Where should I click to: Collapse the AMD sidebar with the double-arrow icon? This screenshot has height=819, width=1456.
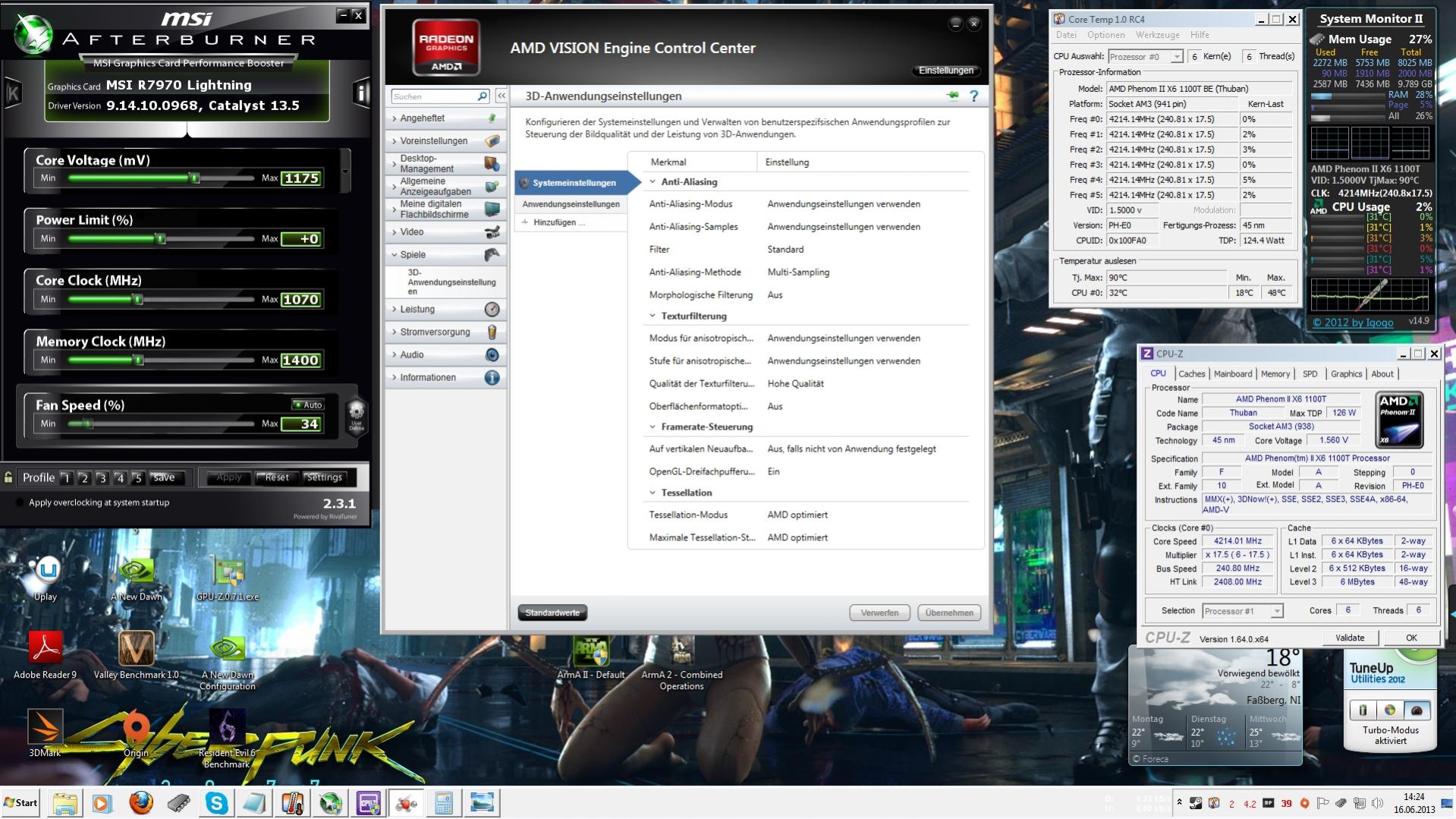coord(501,96)
